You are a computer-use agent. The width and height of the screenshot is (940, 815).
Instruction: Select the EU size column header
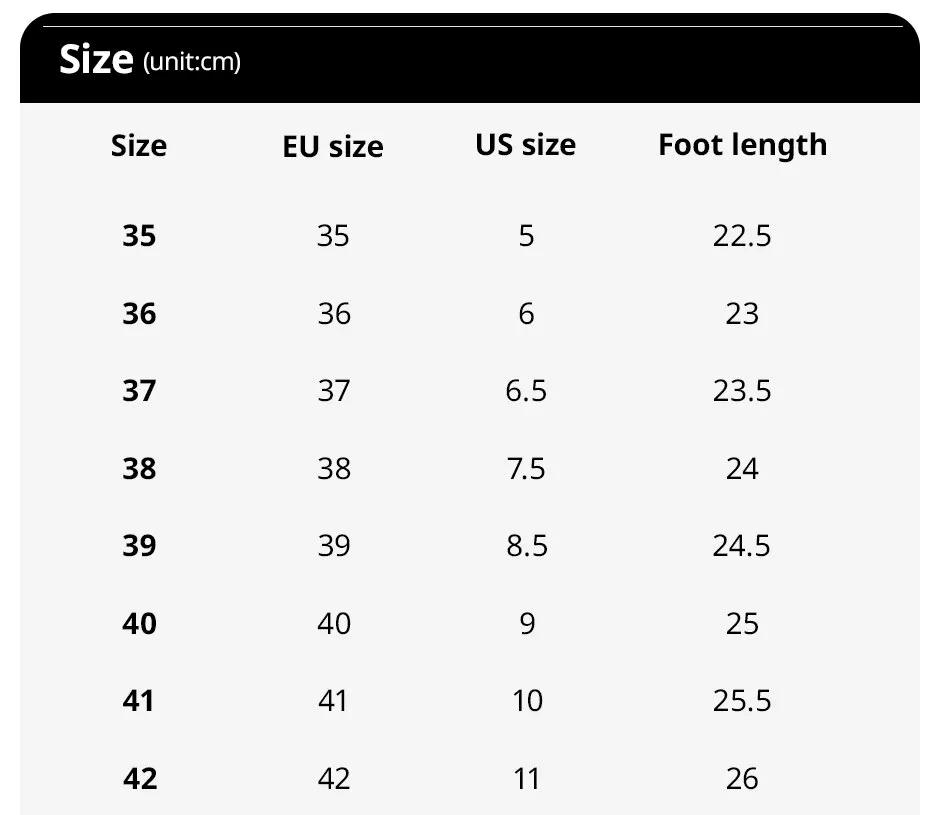click(333, 147)
